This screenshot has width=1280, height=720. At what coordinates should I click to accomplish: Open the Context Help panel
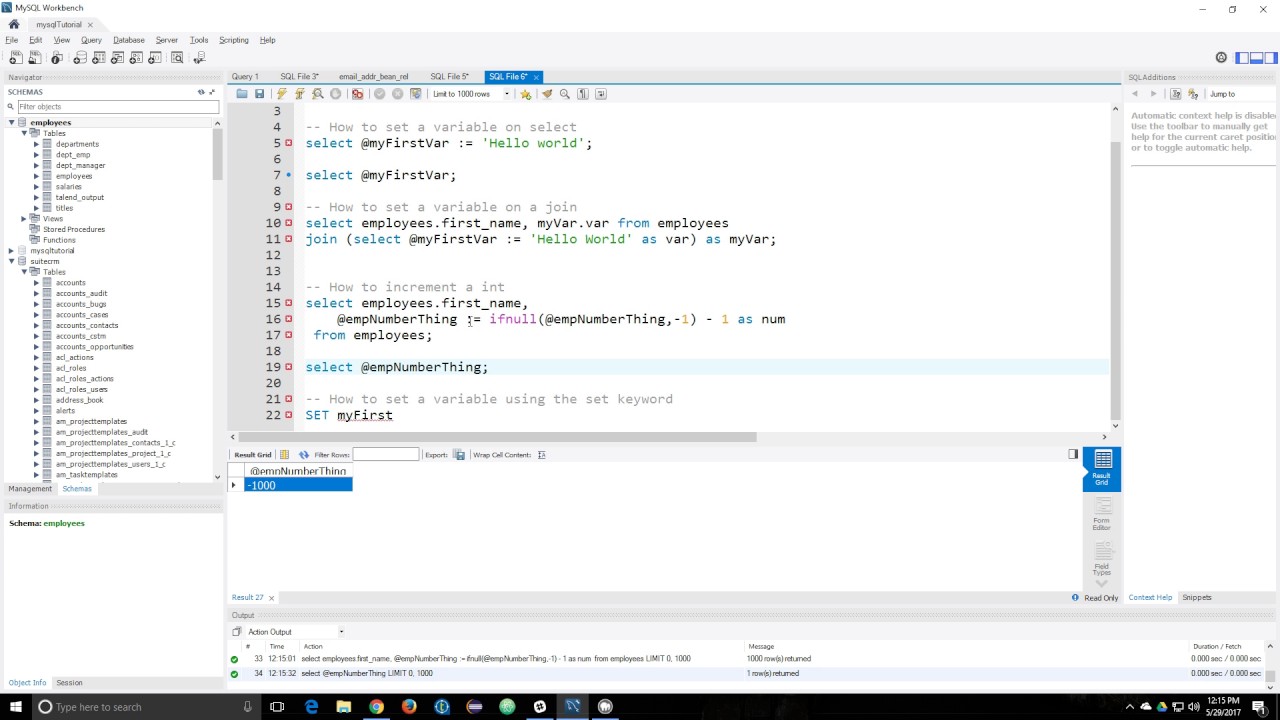coord(1150,597)
